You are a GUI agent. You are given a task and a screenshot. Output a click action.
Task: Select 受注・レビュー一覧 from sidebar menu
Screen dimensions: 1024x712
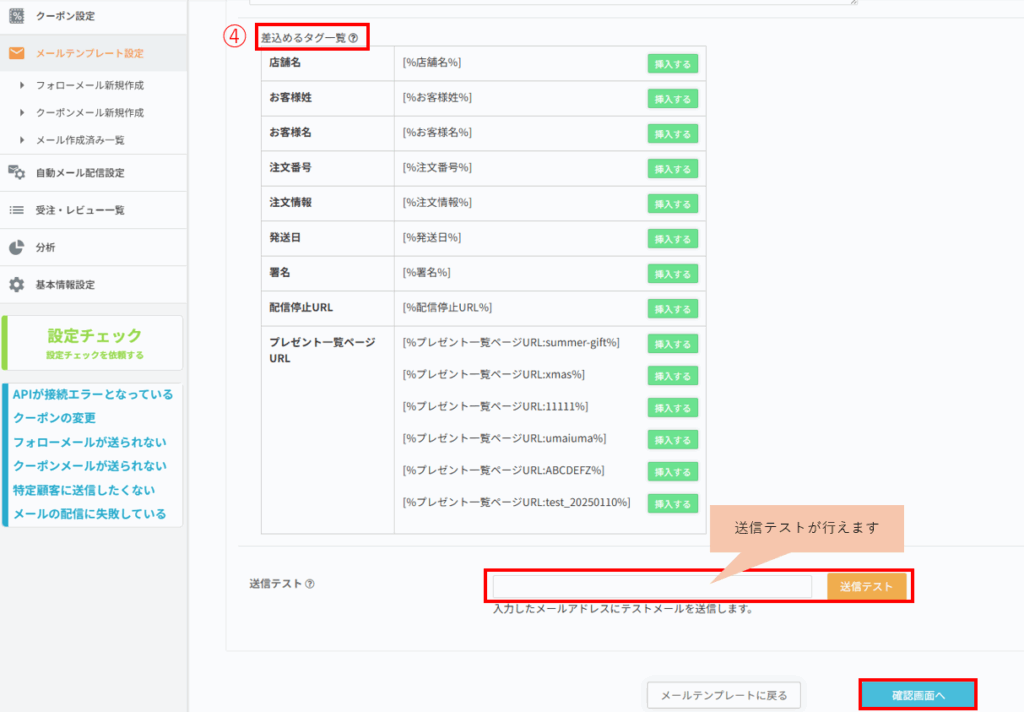(x=80, y=210)
